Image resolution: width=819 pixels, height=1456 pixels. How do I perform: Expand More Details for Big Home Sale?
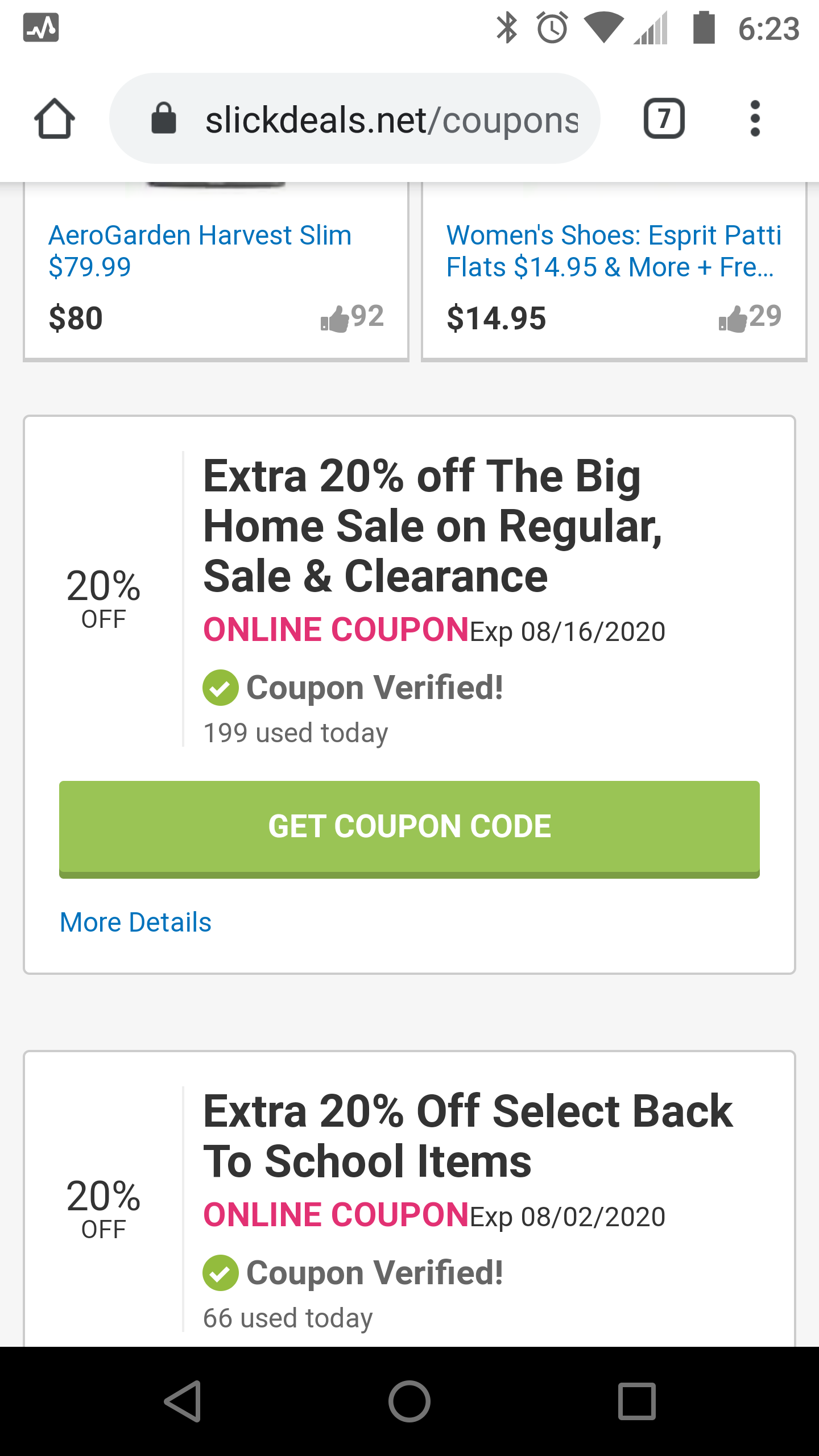(x=135, y=922)
